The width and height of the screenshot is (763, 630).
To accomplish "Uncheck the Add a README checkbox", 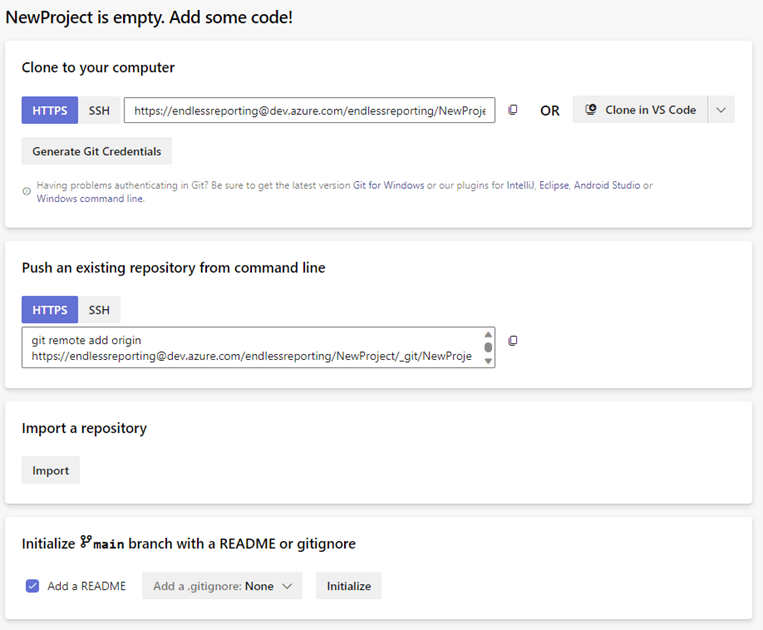I will coord(33,586).
